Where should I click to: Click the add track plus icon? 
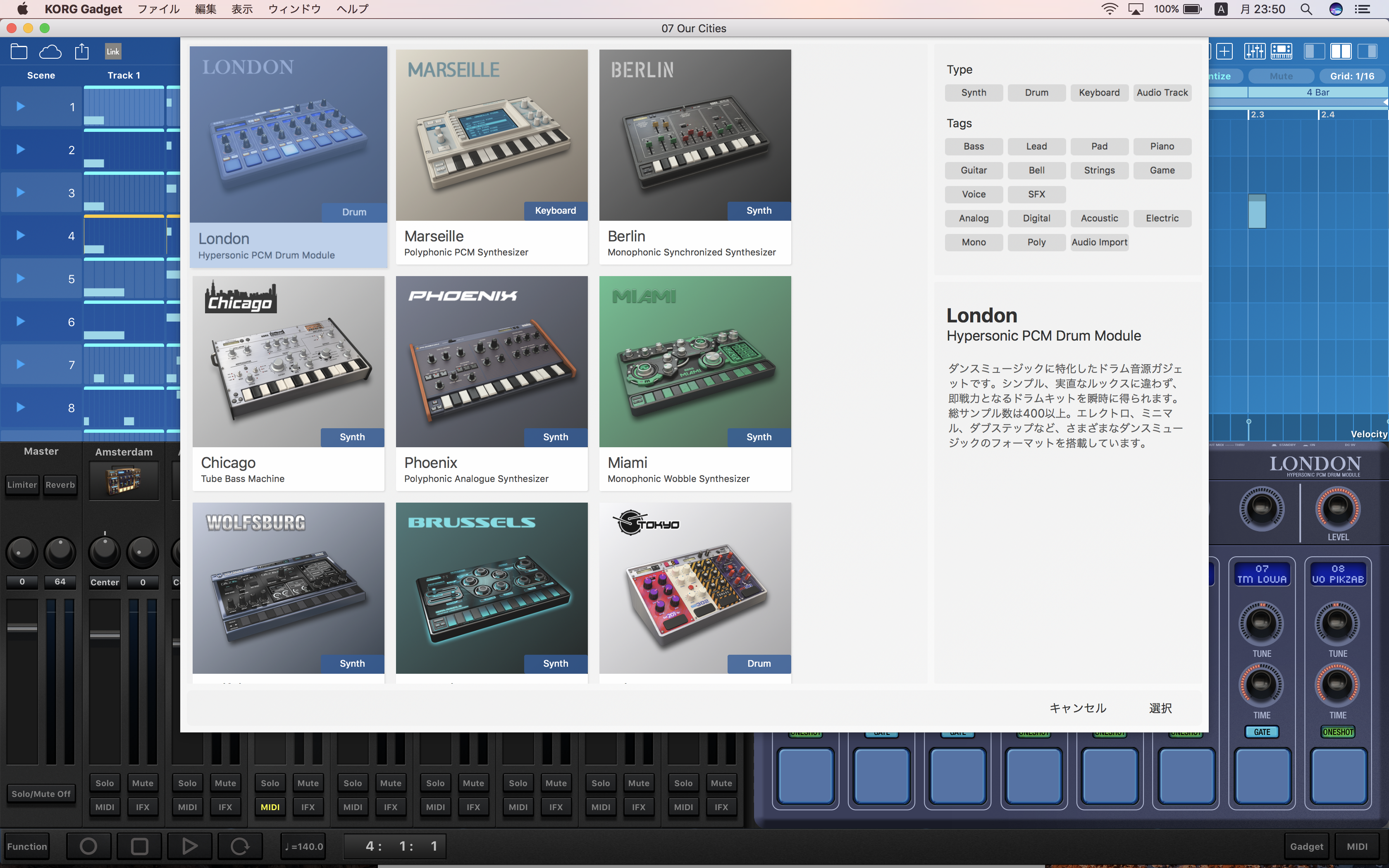click(1224, 52)
